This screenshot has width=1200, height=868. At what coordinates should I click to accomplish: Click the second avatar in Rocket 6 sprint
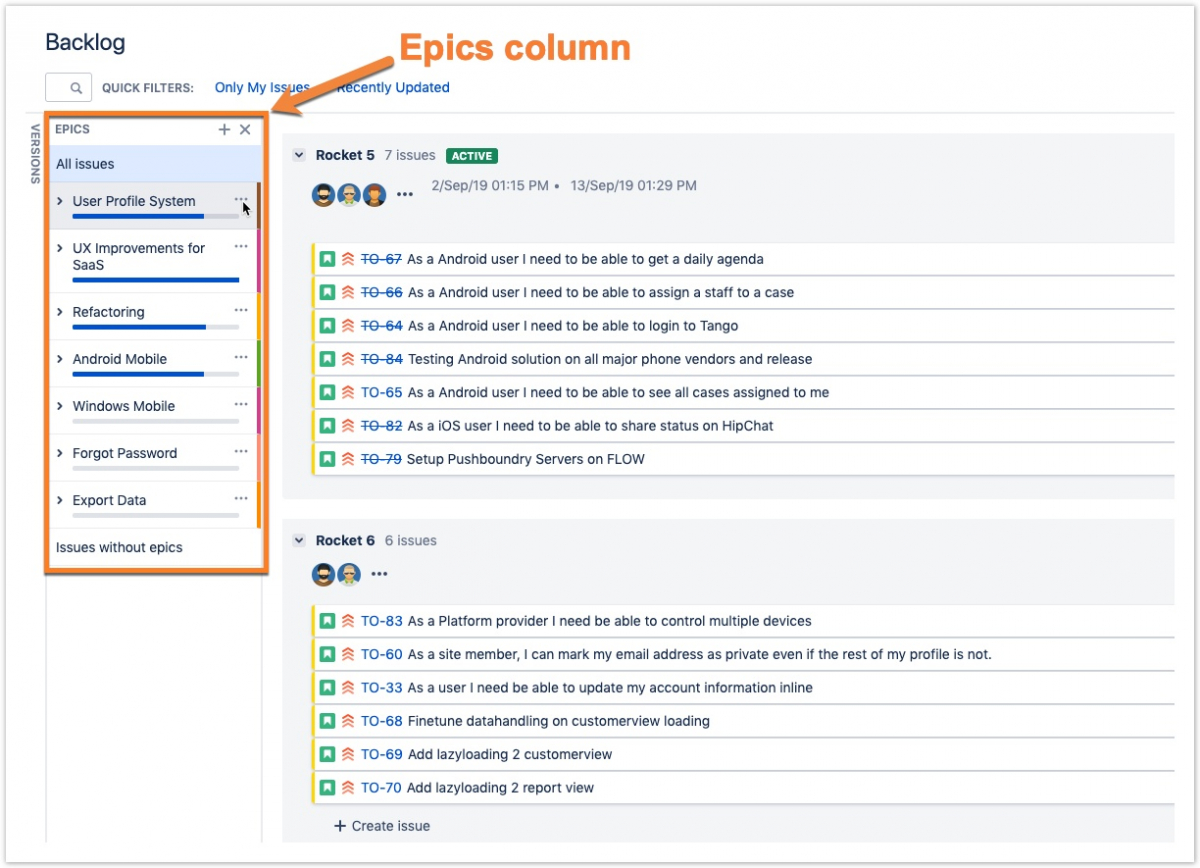click(348, 574)
